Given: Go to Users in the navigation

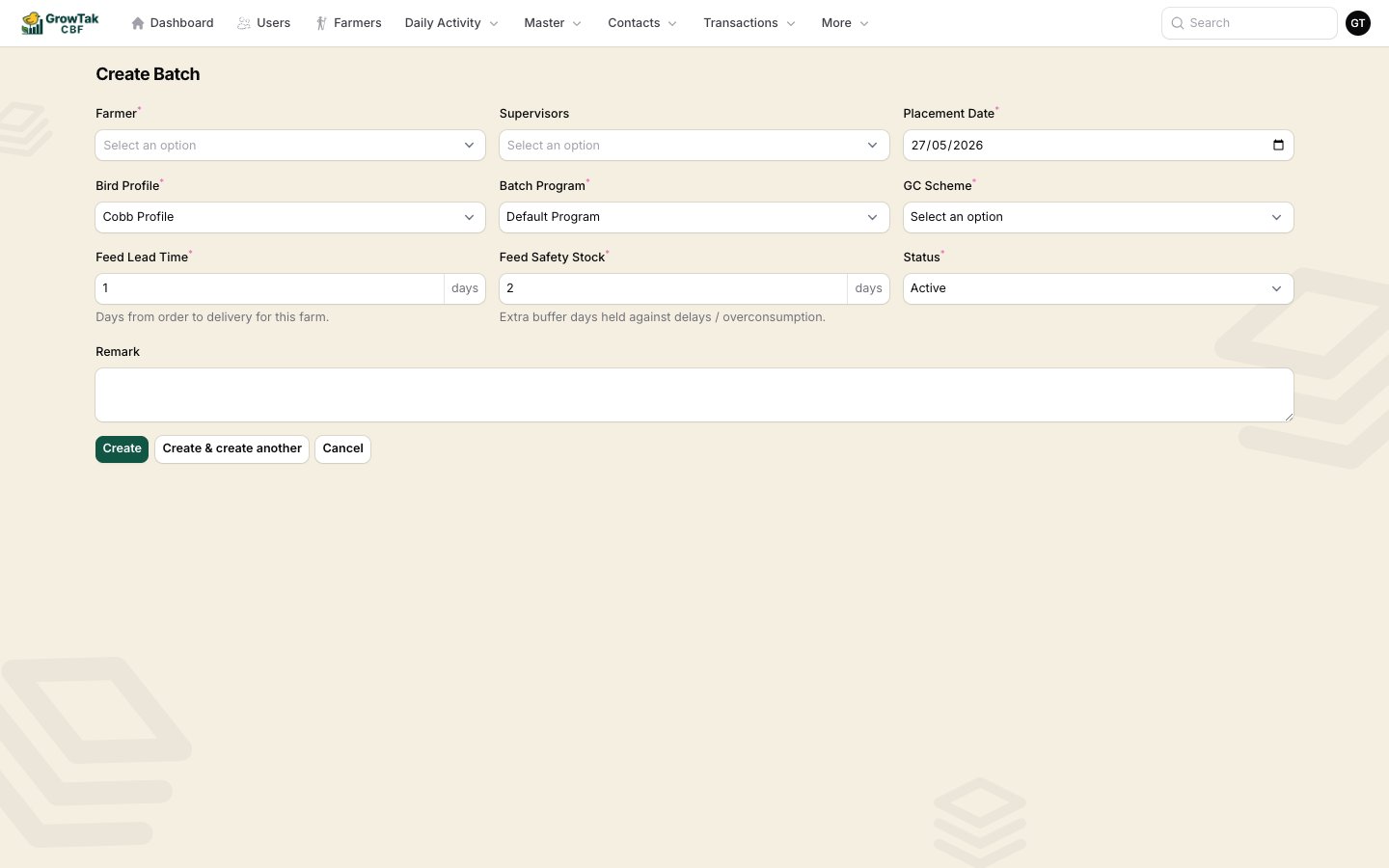Looking at the screenshot, I should (264, 23).
